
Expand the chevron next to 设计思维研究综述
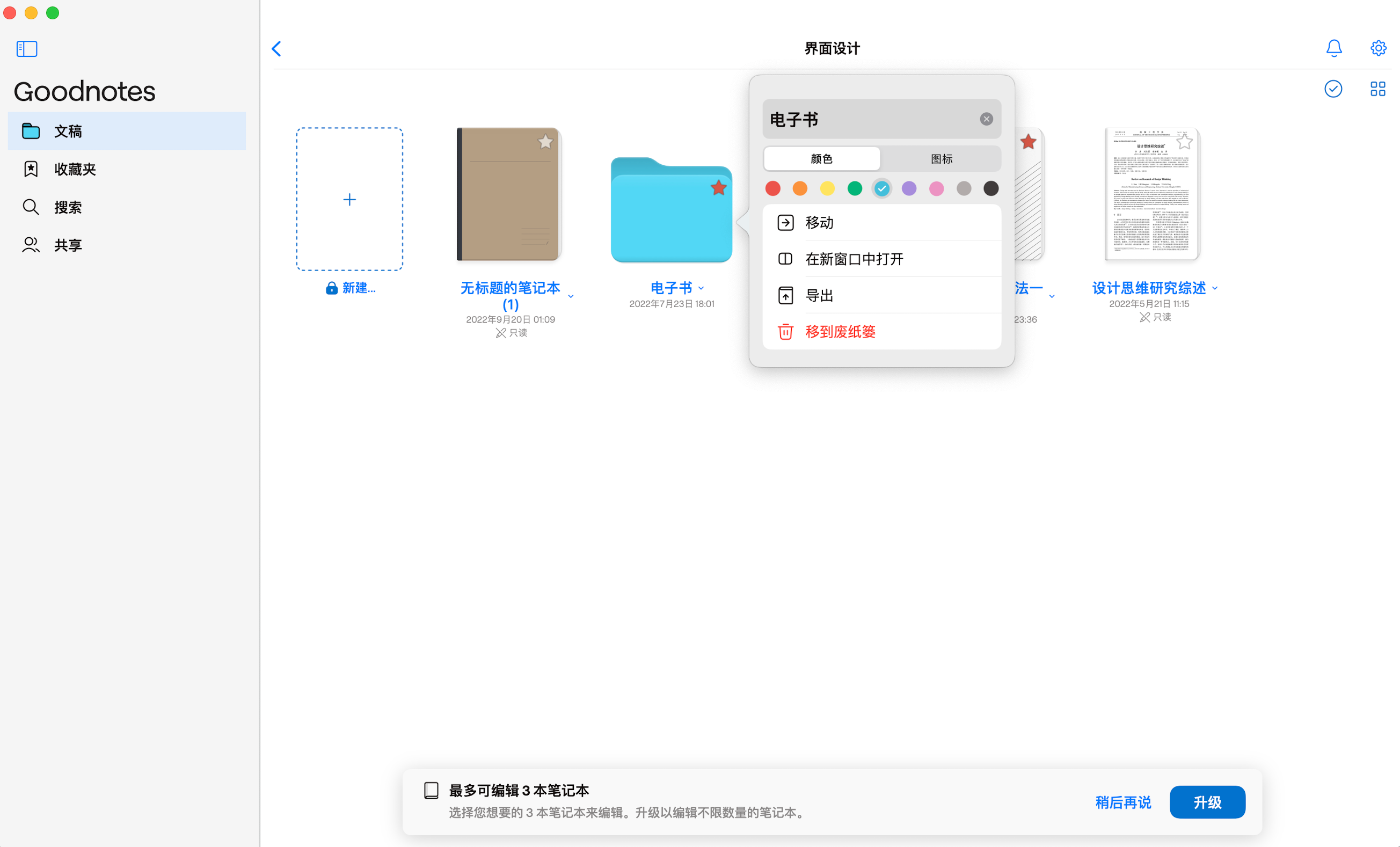[x=1215, y=289]
